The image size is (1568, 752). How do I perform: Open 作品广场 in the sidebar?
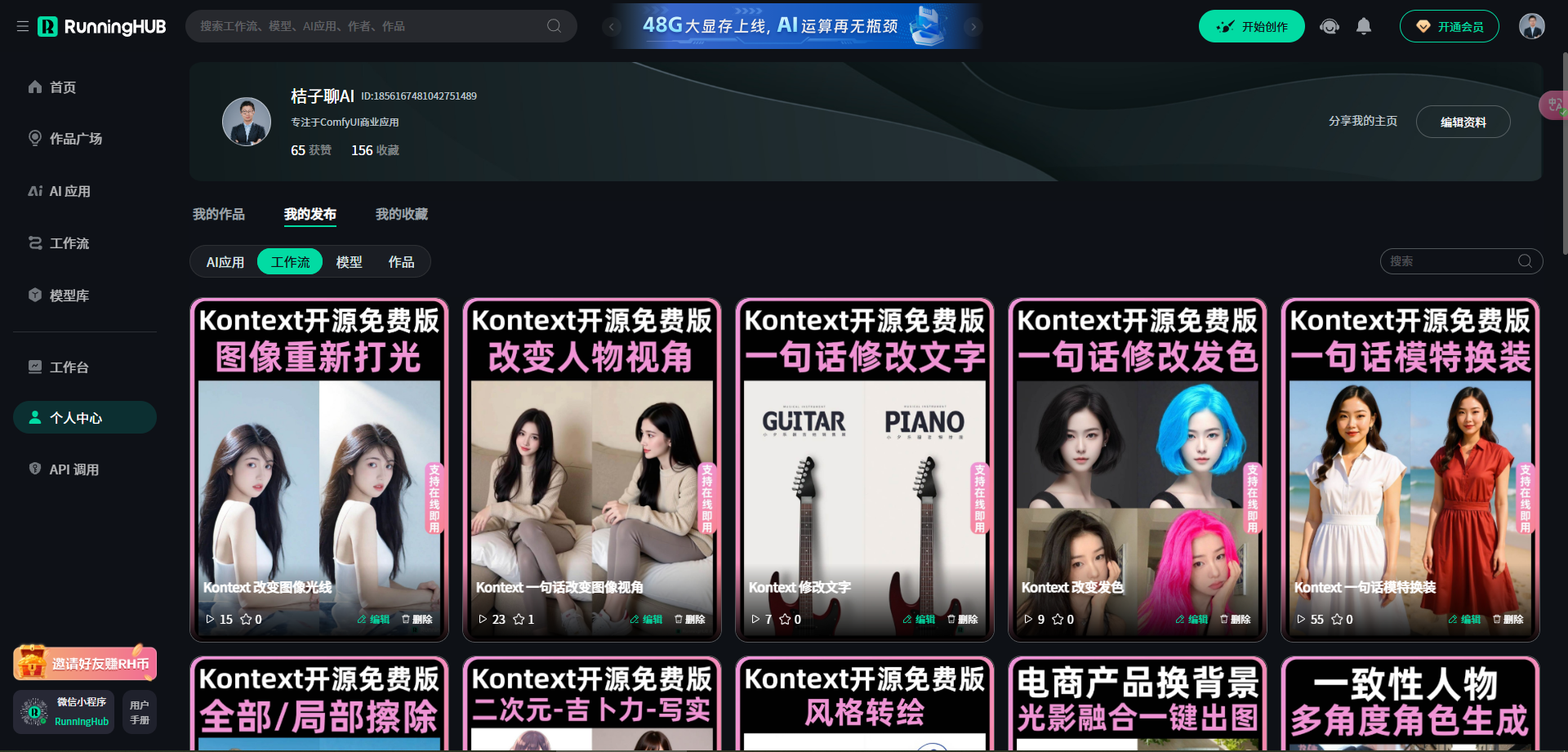click(85, 138)
